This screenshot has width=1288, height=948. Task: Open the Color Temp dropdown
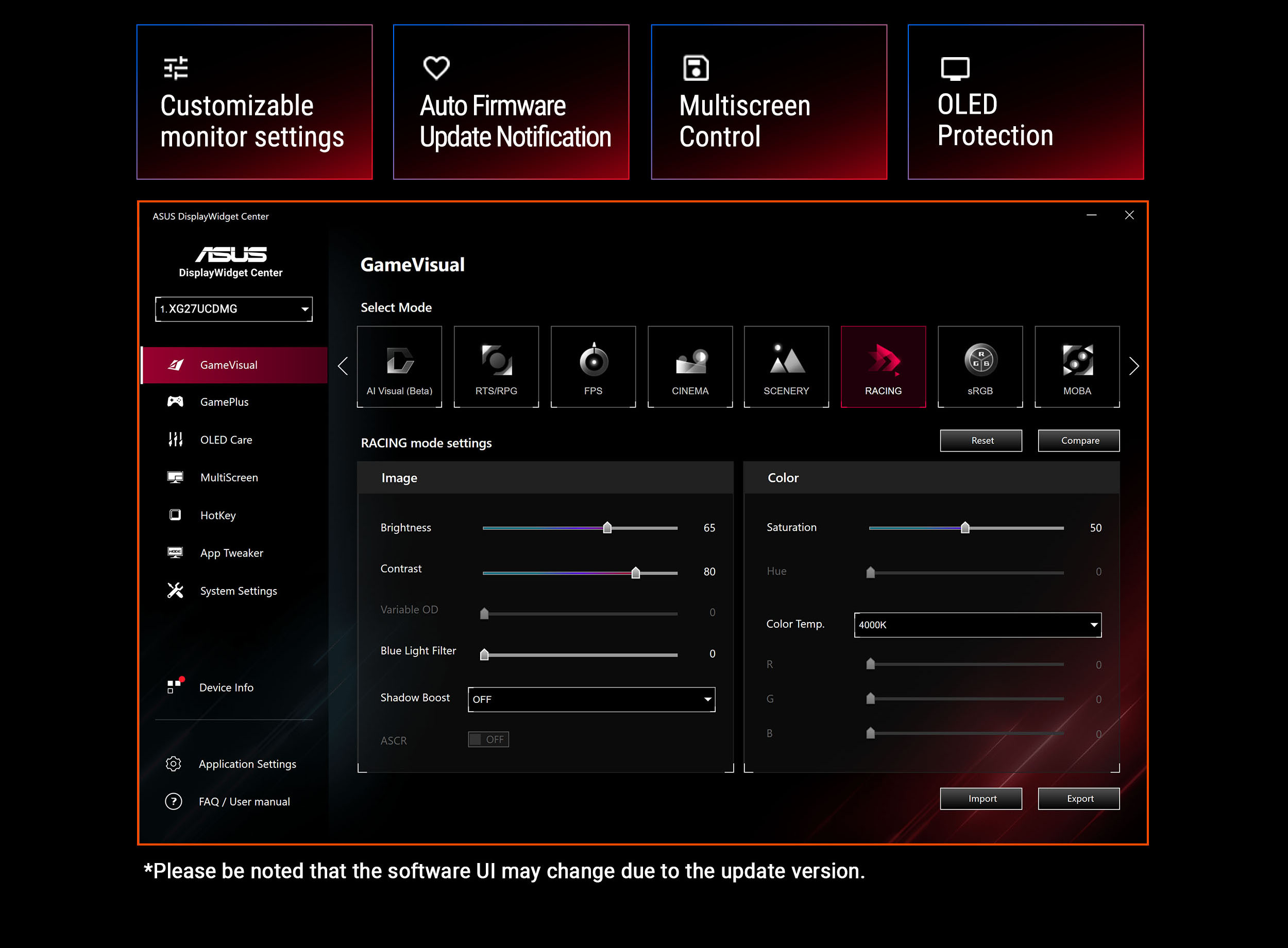click(x=976, y=625)
